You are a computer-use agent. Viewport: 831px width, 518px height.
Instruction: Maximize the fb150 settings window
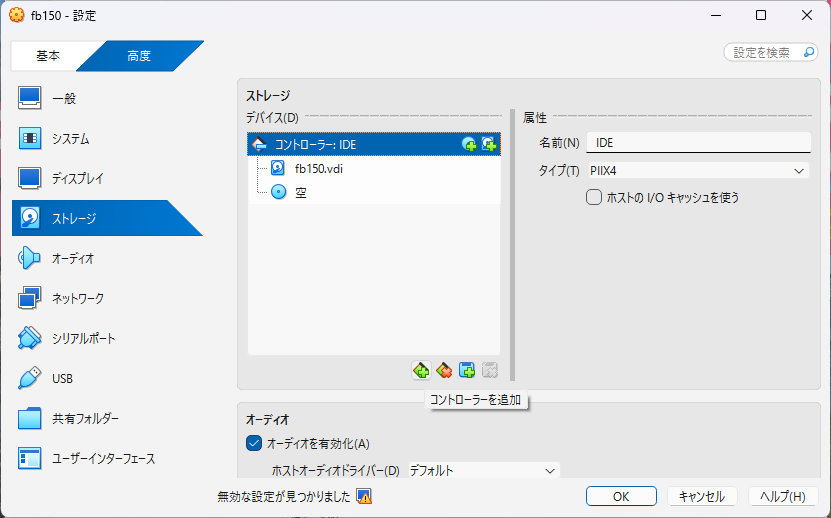point(761,15)
